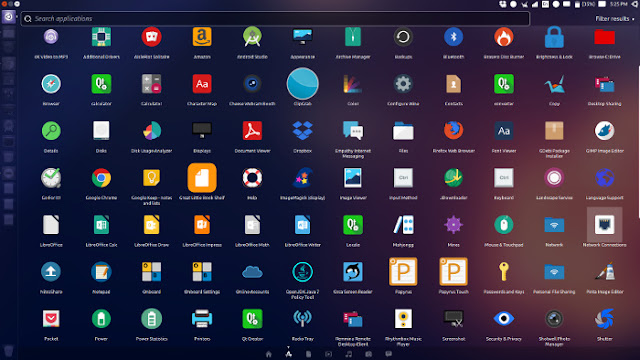Open Great Little Book Shelf
640x360 pixels.
point(202,178)
